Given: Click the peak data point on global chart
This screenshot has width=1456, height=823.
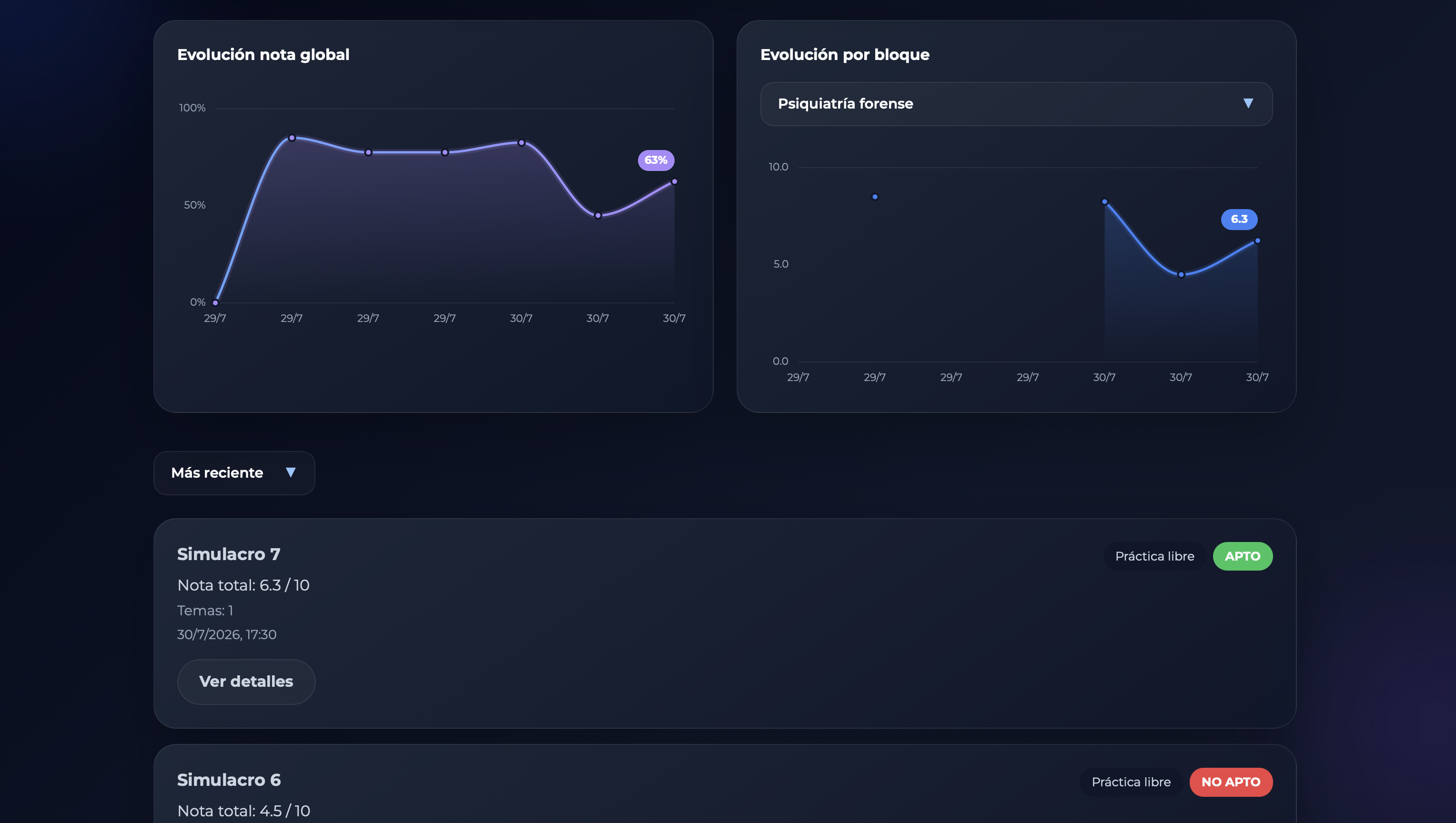Looking at the screenshot, I should pyautogui.click(x=292, y=138).
